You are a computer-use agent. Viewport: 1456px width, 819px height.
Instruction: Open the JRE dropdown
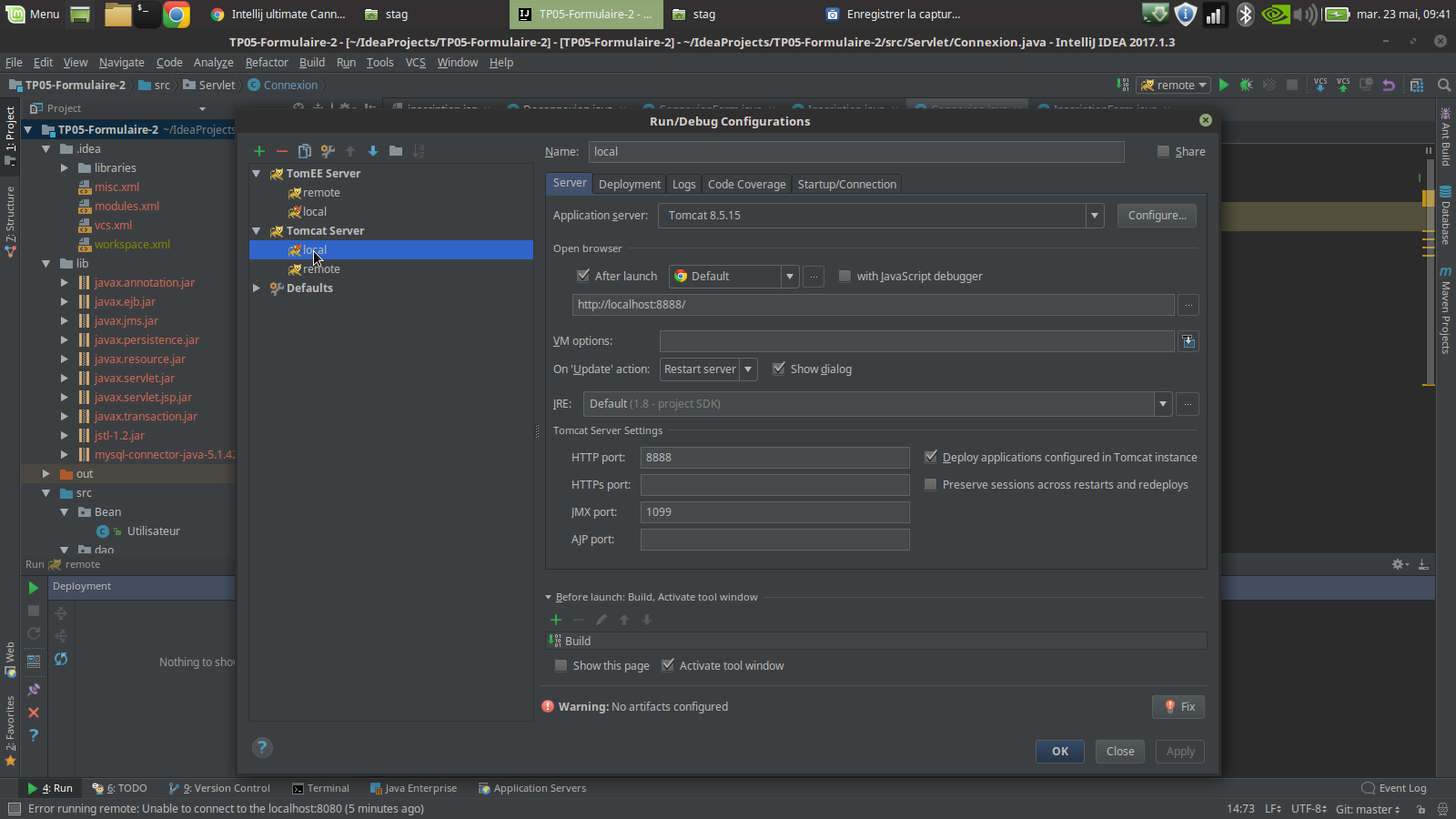click(1162, 404)
